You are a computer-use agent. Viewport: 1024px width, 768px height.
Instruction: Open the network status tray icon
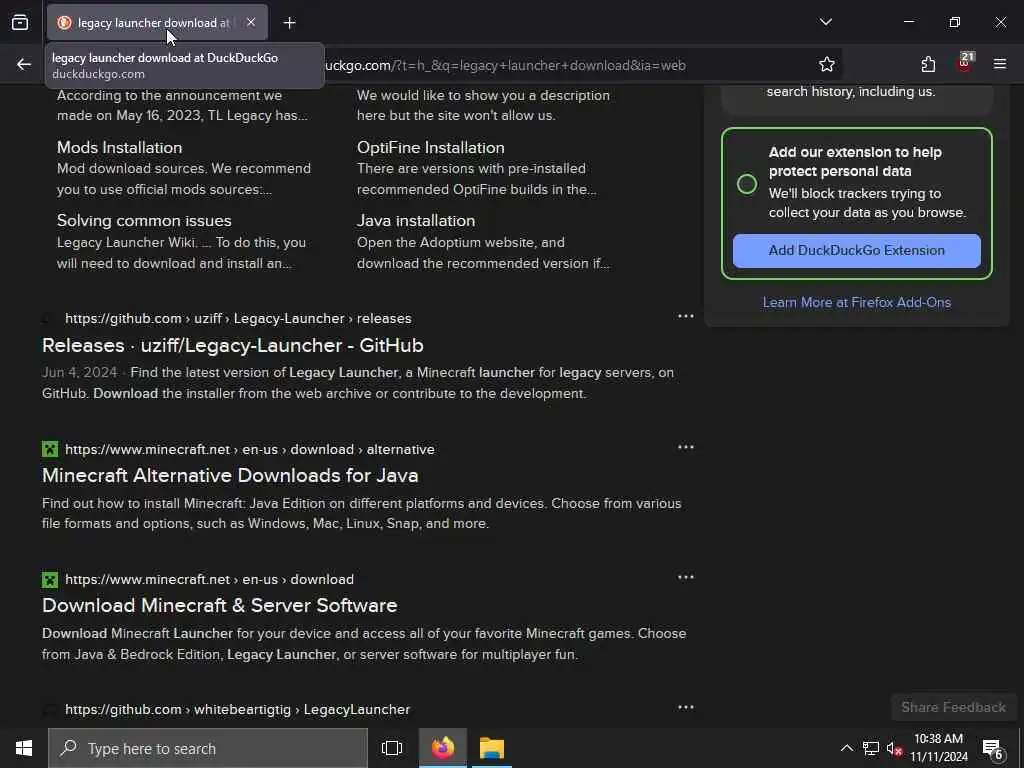pyautogui.click(x=871, y=748)
